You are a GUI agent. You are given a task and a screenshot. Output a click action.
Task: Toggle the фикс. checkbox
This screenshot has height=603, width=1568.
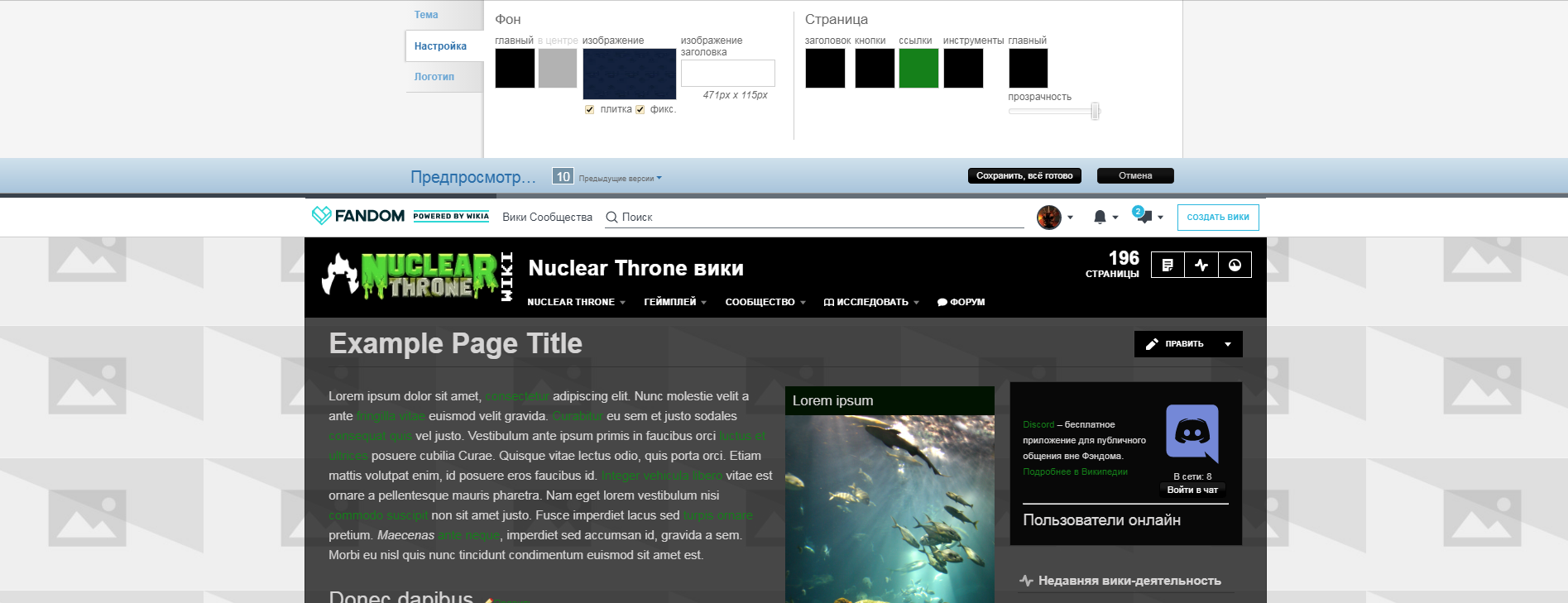click(640, 109)
